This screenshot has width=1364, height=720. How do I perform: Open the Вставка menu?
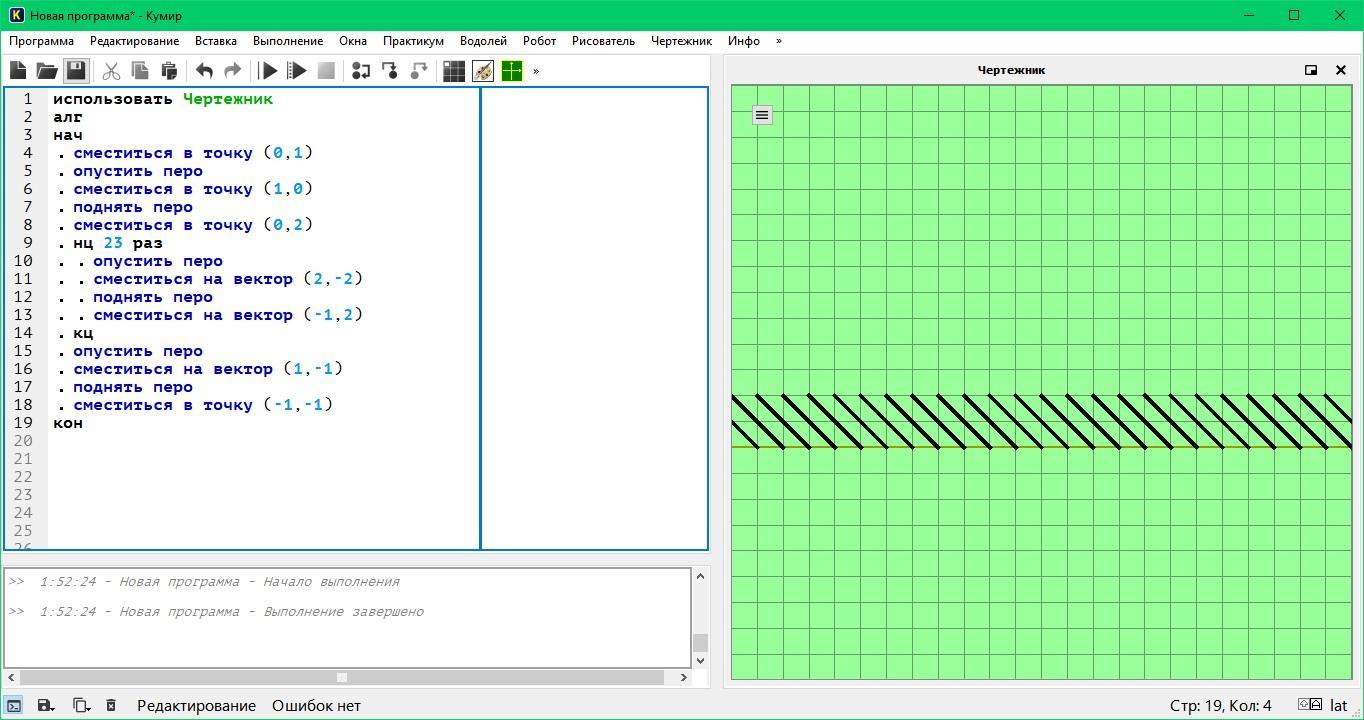(x=216, y=41)
